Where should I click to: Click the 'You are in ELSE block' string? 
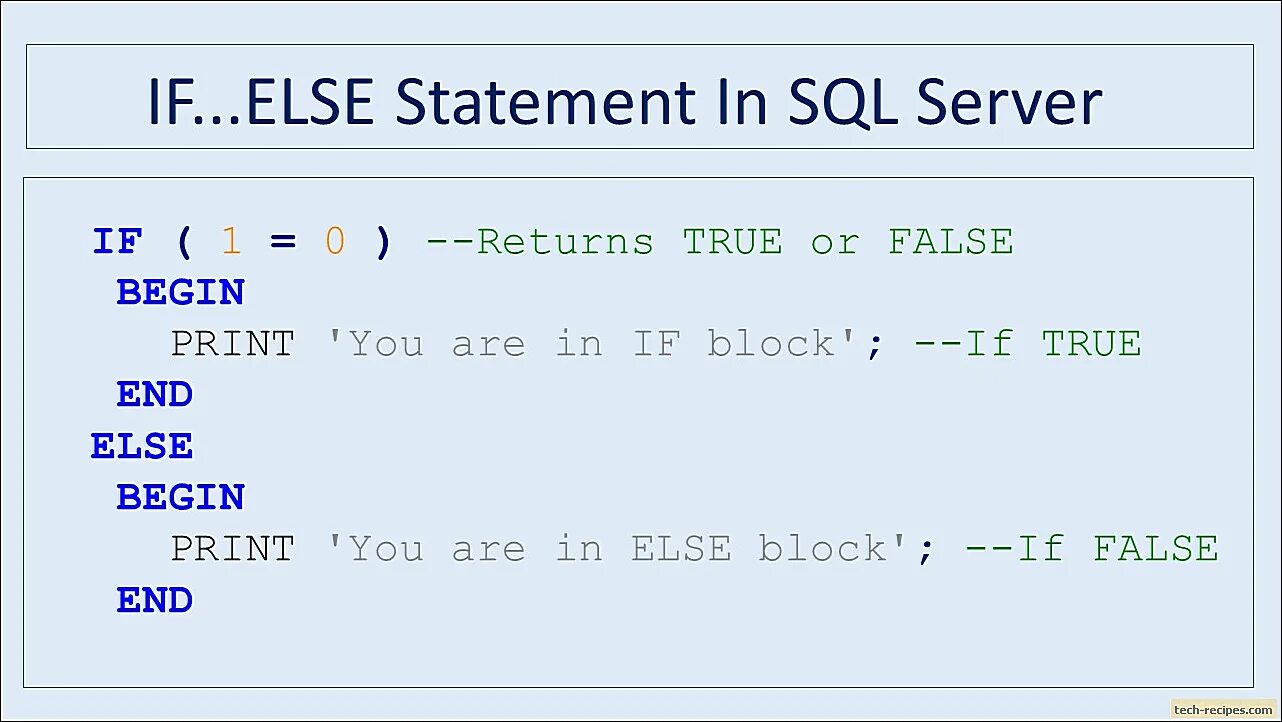618,549
